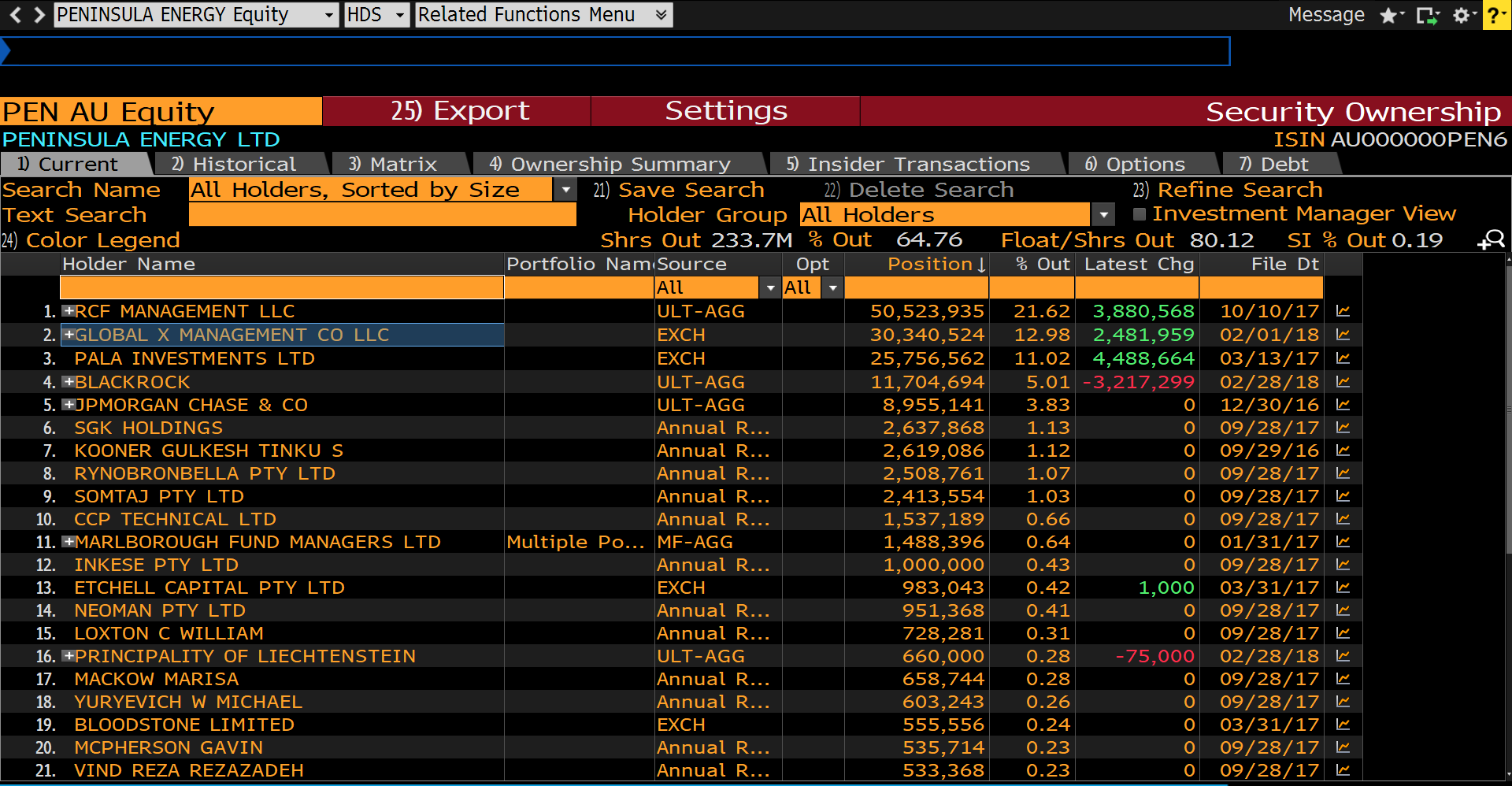Expand BlackRock holder row
This screenshot has width=1512, height=786.
click(69, 382)
